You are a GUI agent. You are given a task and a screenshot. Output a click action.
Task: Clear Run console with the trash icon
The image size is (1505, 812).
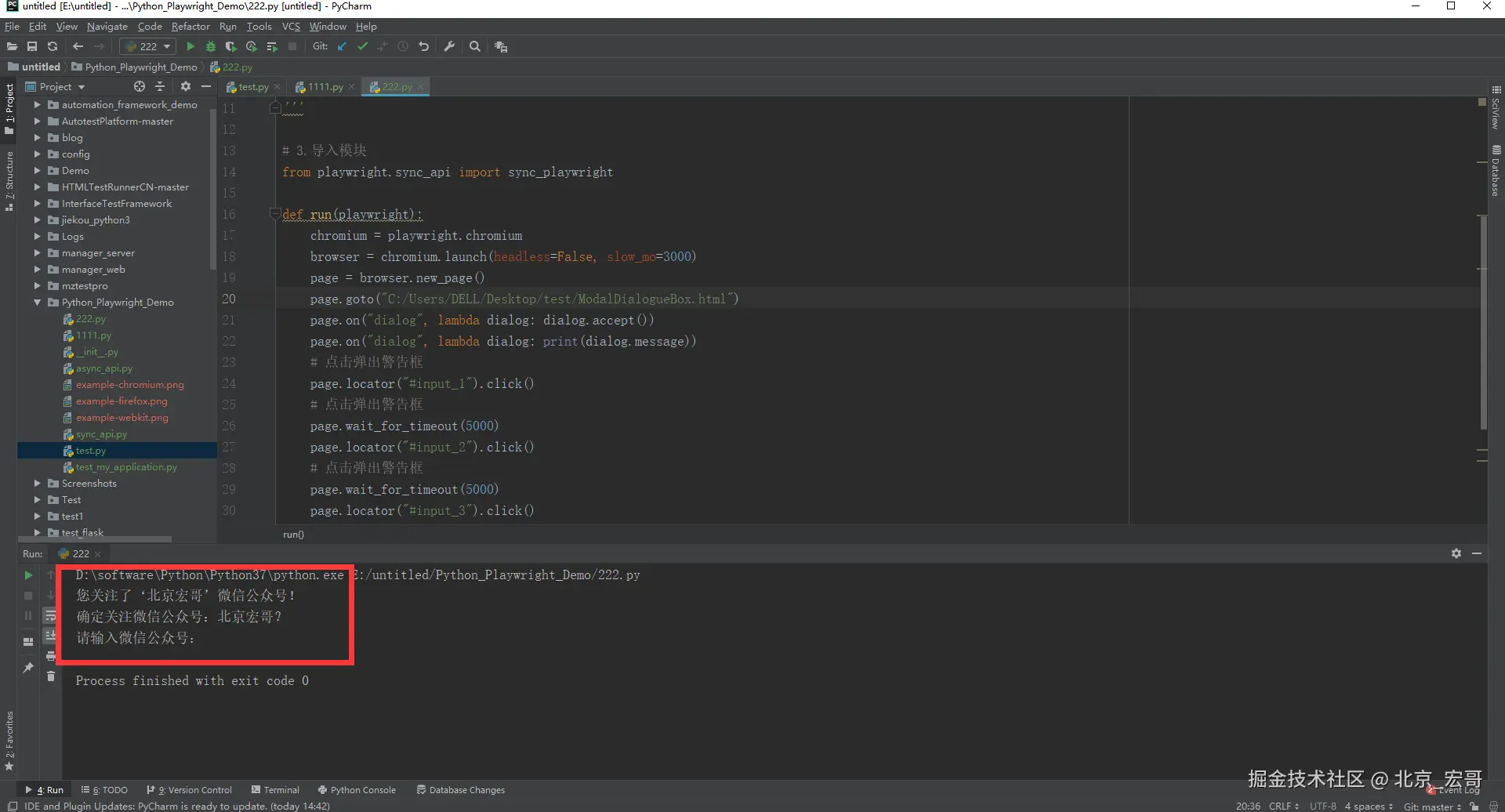pyautogui.click(x=51, y=676)
